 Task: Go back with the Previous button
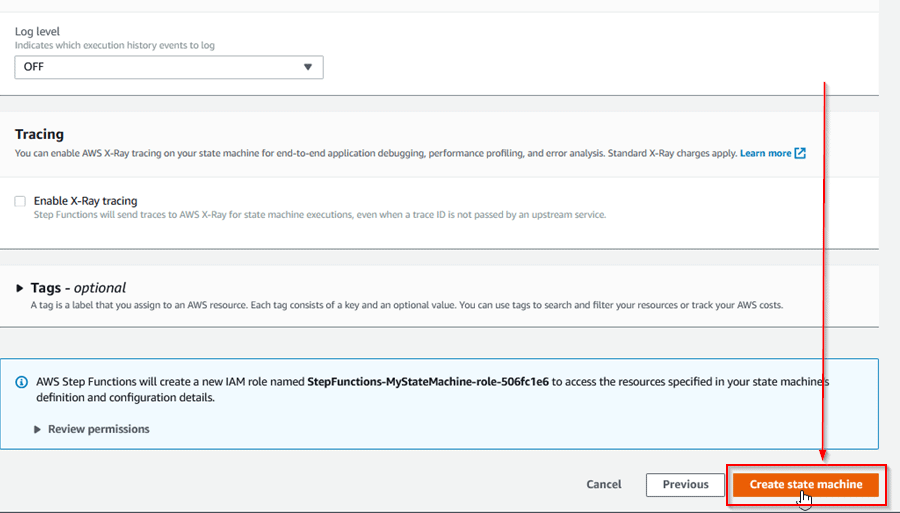(x=685, y=484)
